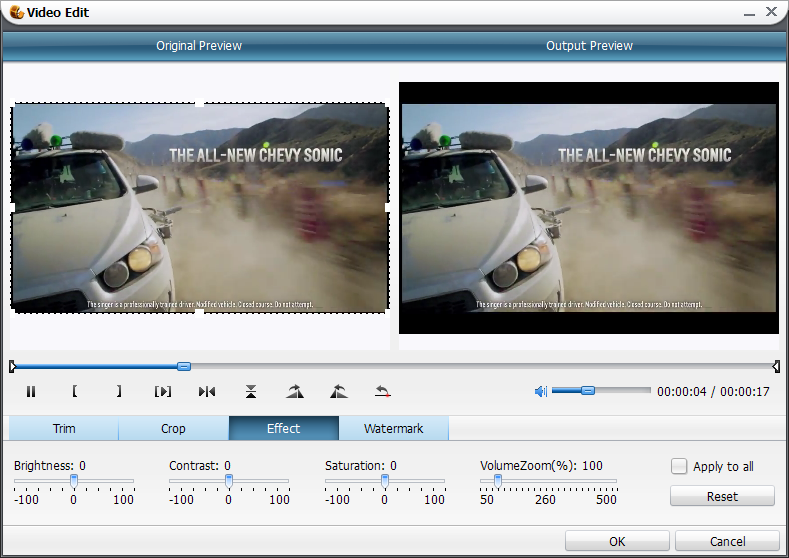This screenshot has width=789, height=558.
Task: Click the bottom-center crop handle on original preview
Action: coord(200,312)
